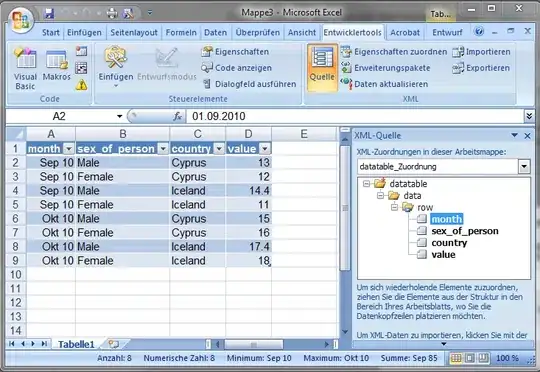This screenshot has width=540, height=372.
Task: Open the Makros dialog
Action: pos(56,66)
